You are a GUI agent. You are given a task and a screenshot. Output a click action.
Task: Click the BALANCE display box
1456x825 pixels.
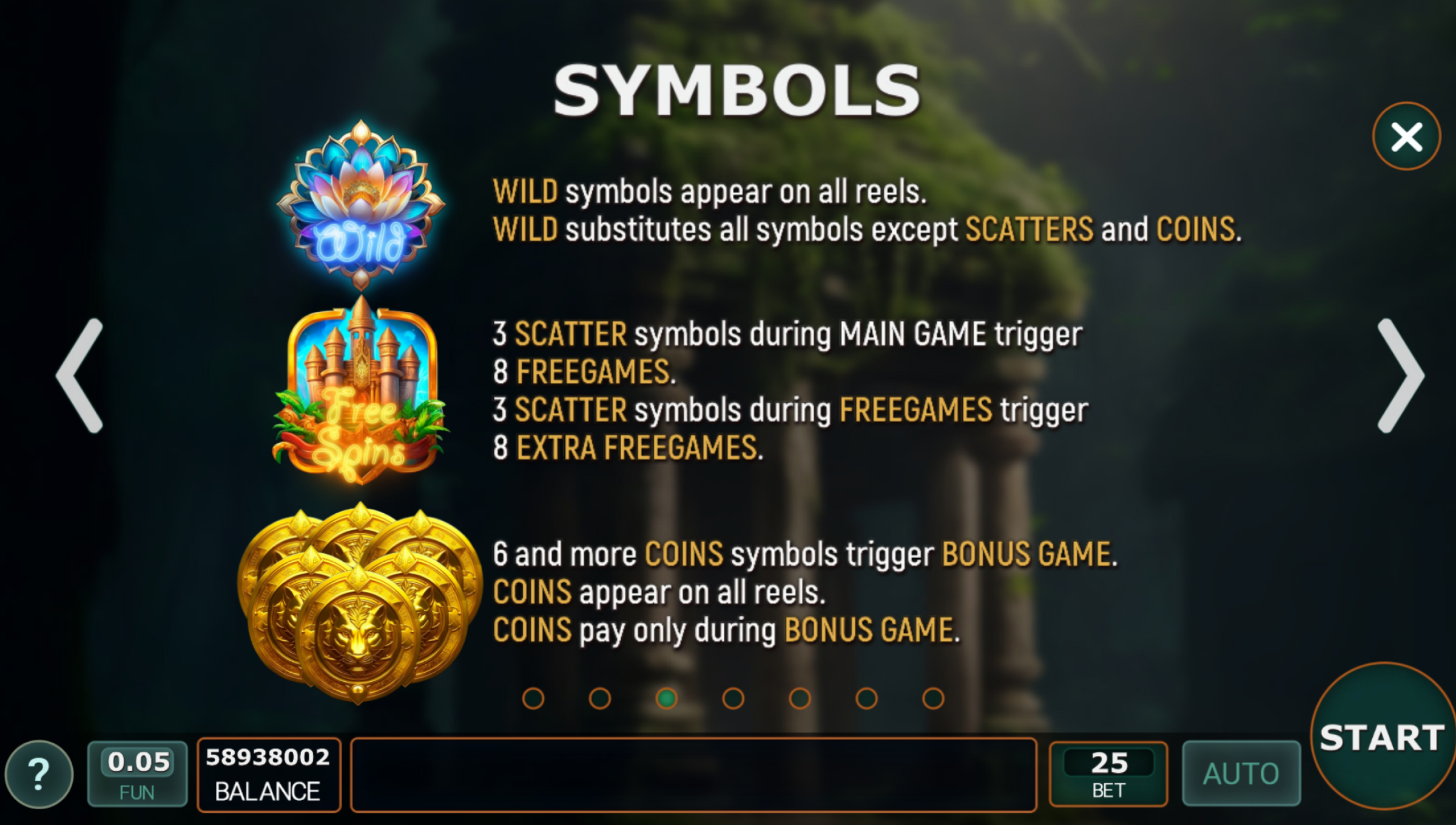coord(269,775)
